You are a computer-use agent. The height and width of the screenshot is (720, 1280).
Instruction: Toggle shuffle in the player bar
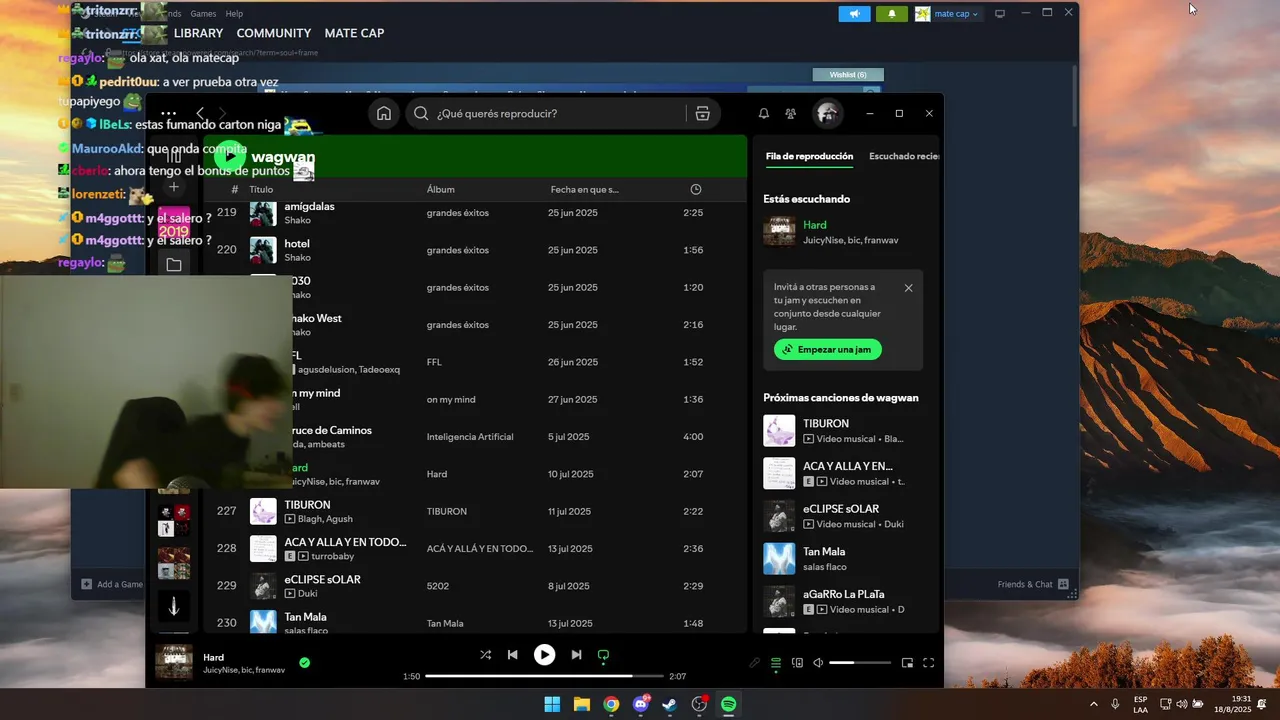point(485,655)
